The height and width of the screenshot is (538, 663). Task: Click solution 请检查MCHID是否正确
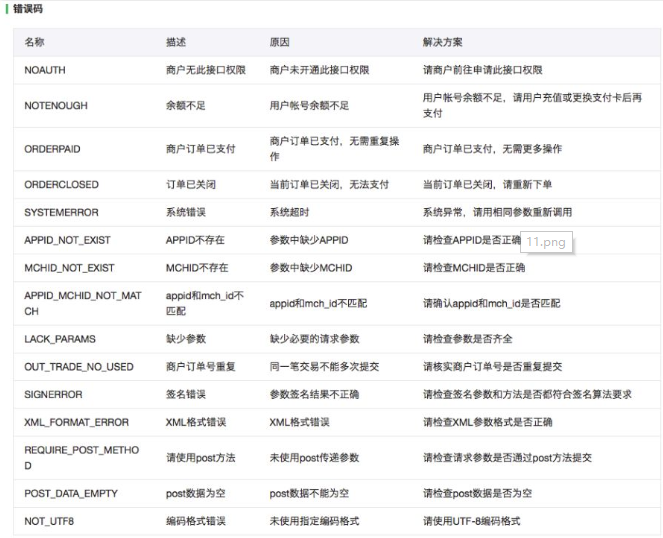pos(474,268)
